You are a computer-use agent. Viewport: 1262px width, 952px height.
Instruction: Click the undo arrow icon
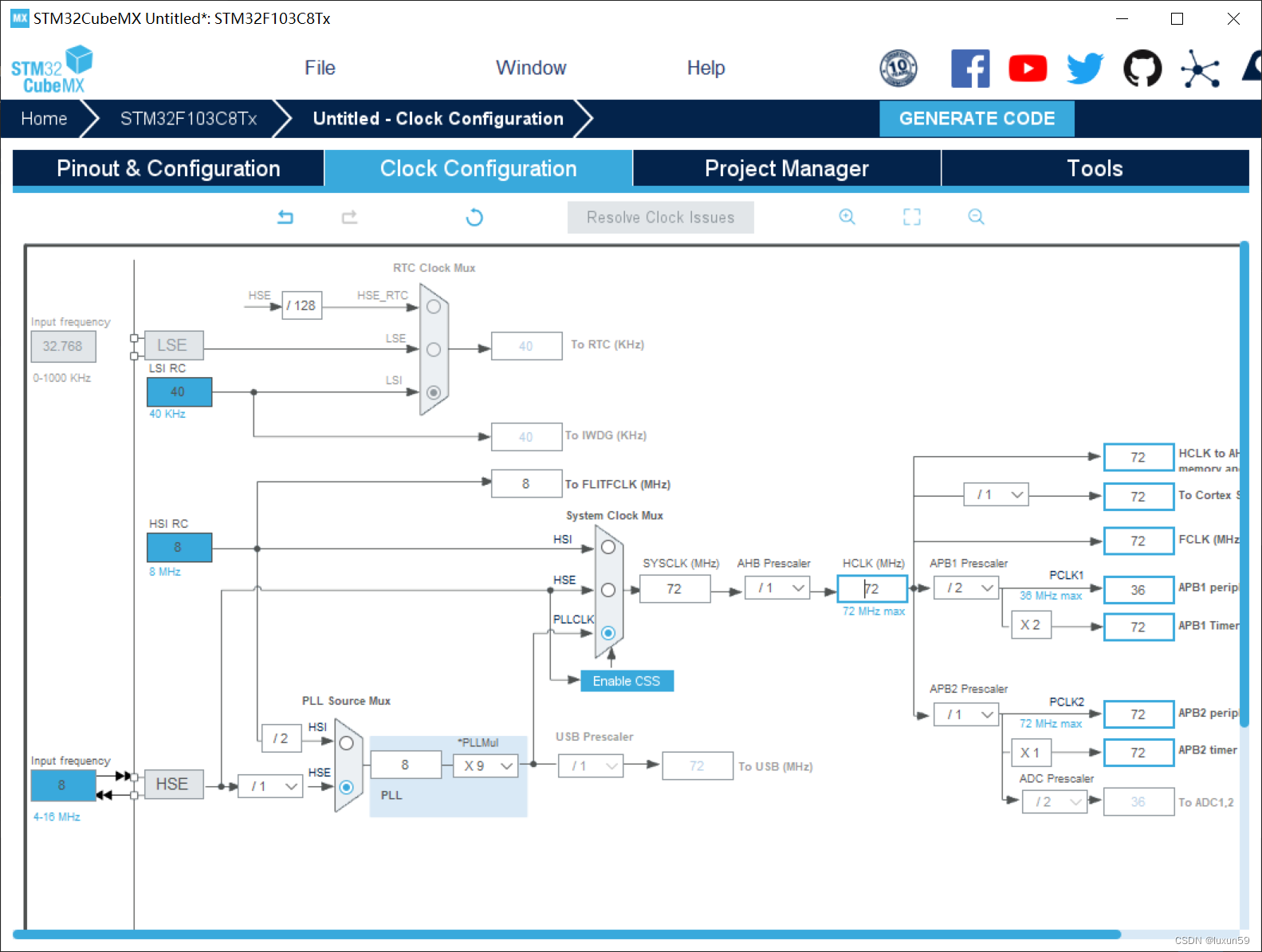285,217
